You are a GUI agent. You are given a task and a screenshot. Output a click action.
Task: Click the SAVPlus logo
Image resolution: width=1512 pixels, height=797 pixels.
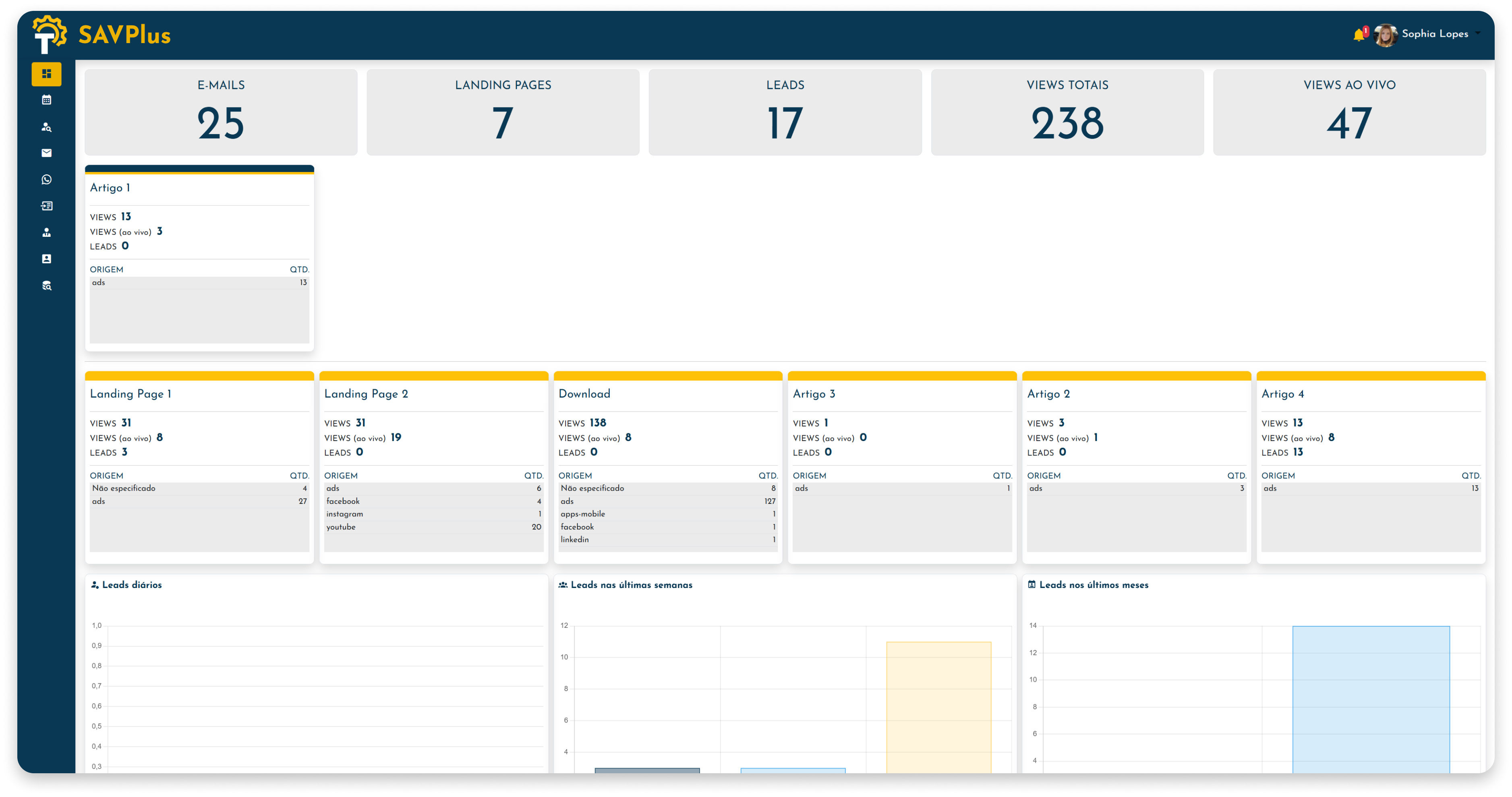tap(101, 35)
